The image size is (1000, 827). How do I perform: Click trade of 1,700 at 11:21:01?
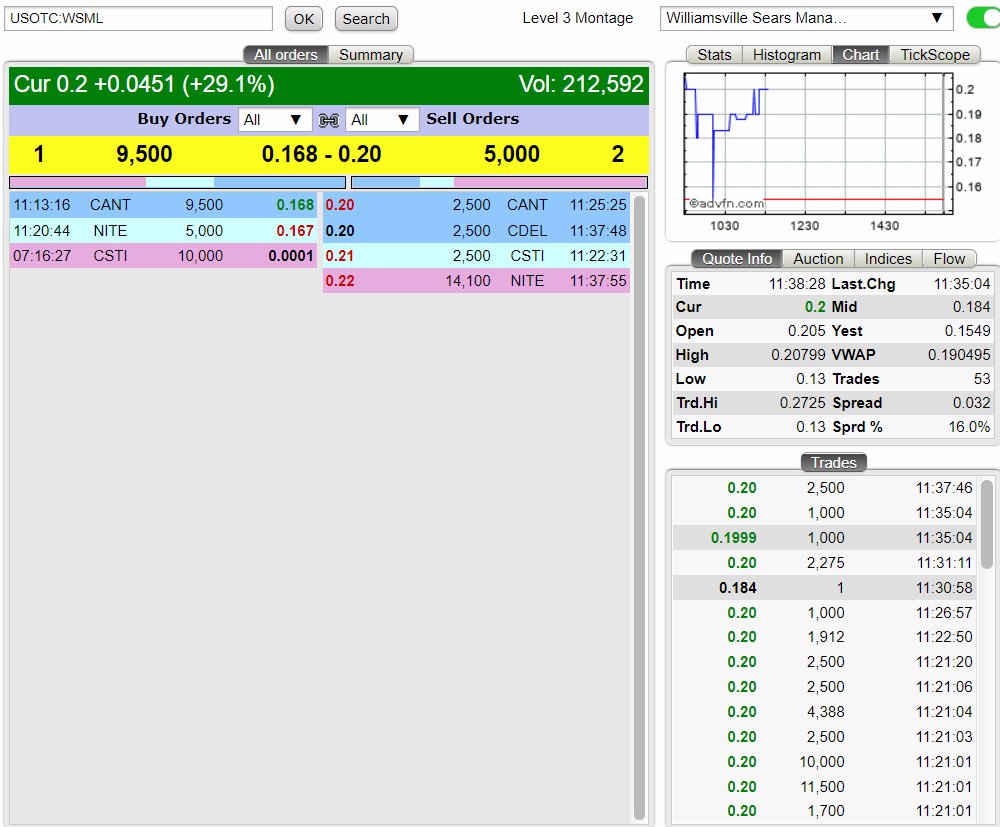click(825, 811)
